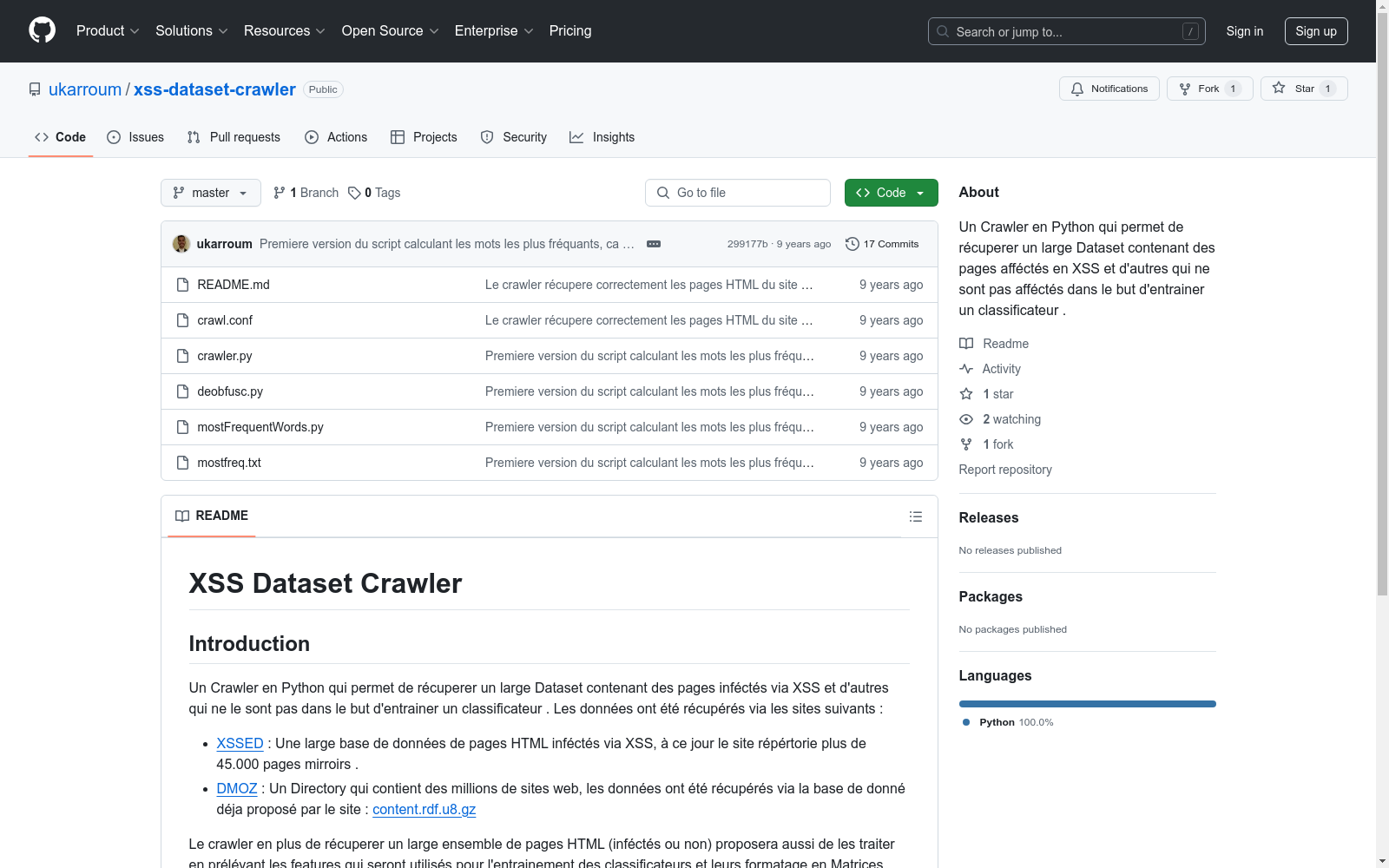Open the xss-dataset-crawler repository link
The width and height of the screenshot is (1389, 868).
214,89
